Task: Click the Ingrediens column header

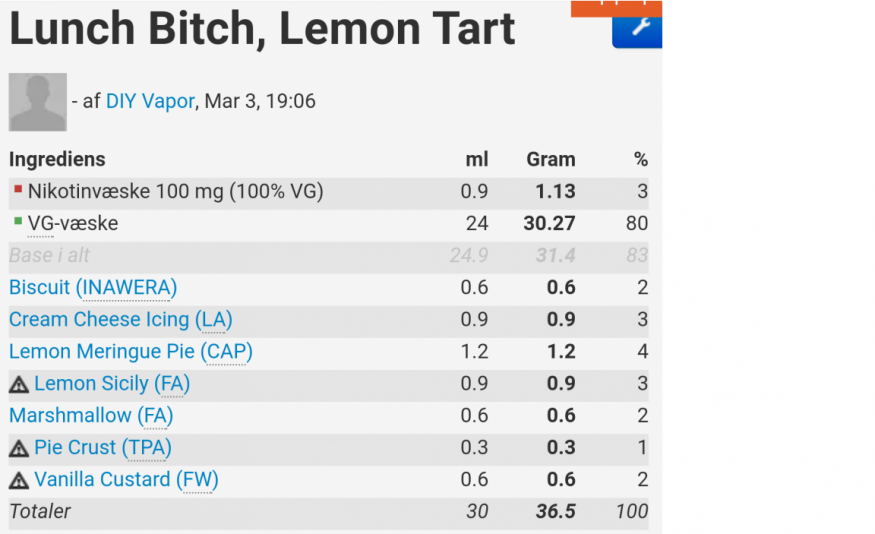Action: click(x=57, y=159)
